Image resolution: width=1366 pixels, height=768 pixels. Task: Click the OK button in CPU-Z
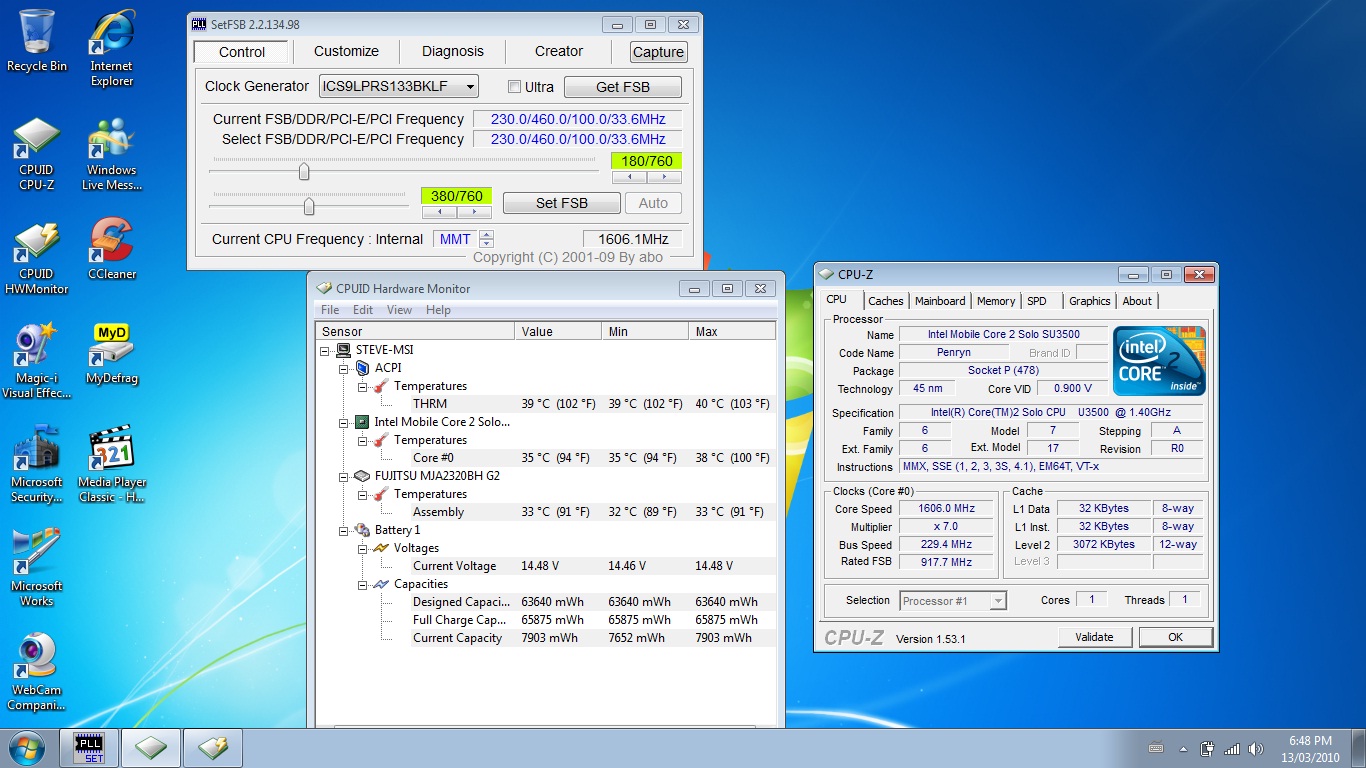(1176, 637)
